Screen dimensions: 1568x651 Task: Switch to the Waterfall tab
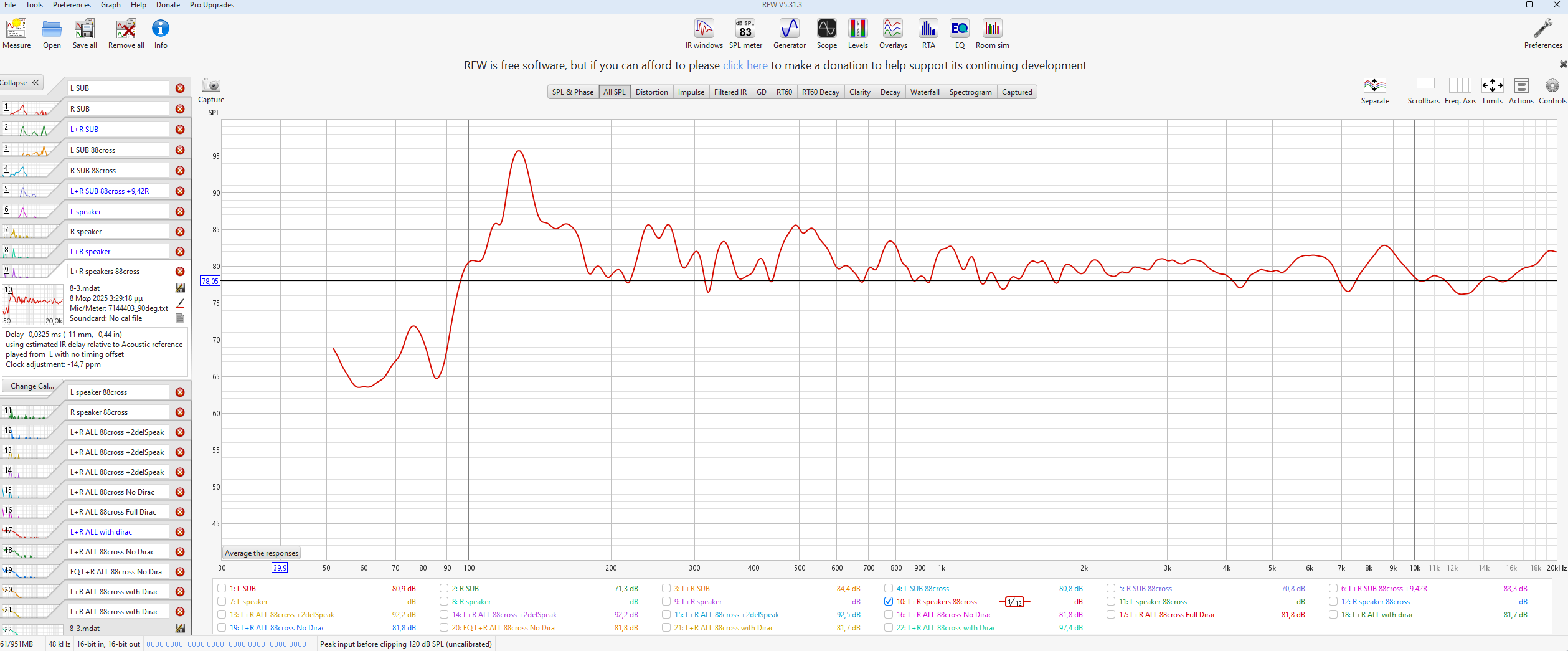[924, 92]
